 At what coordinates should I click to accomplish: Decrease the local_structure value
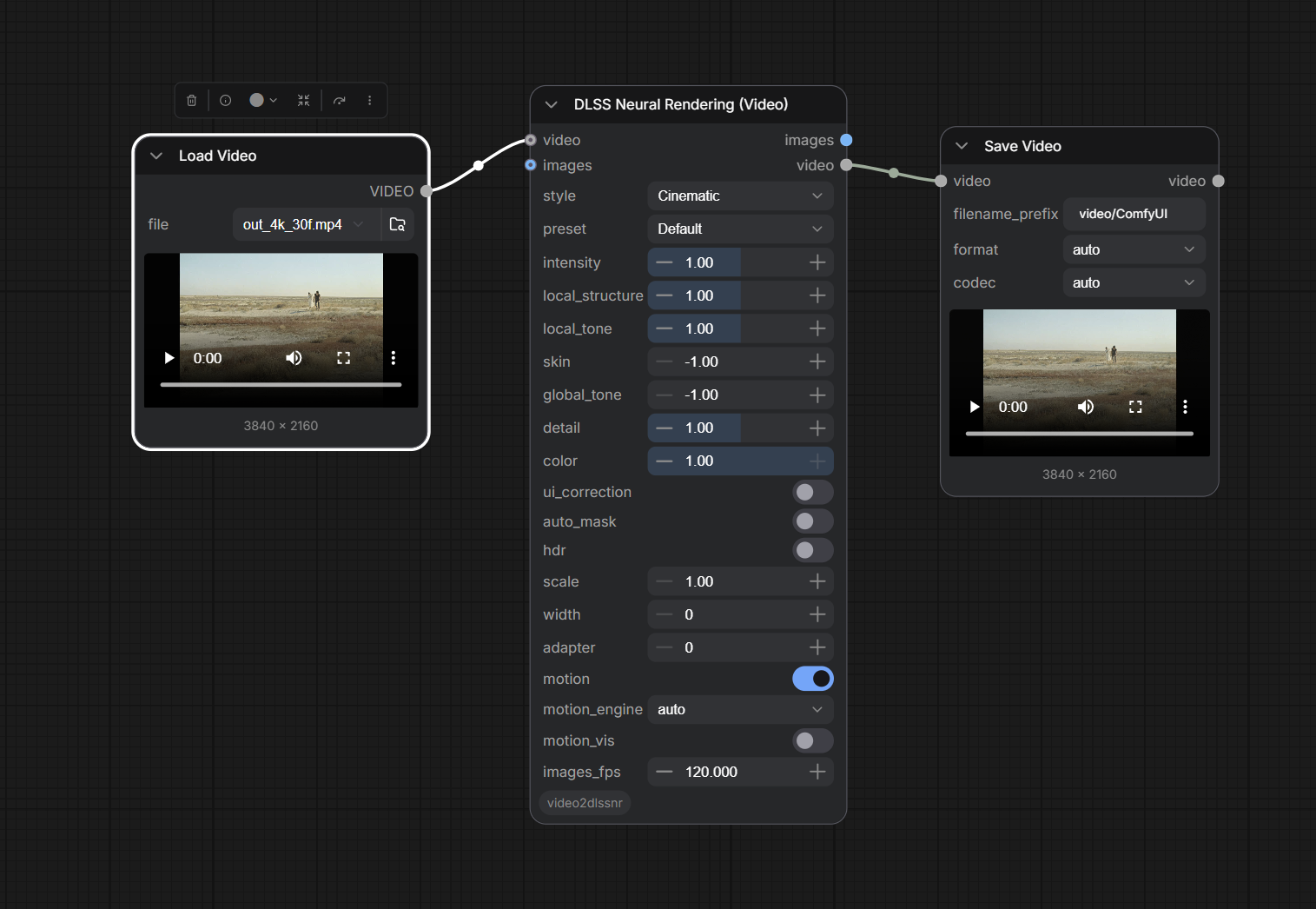coord(665,295)
